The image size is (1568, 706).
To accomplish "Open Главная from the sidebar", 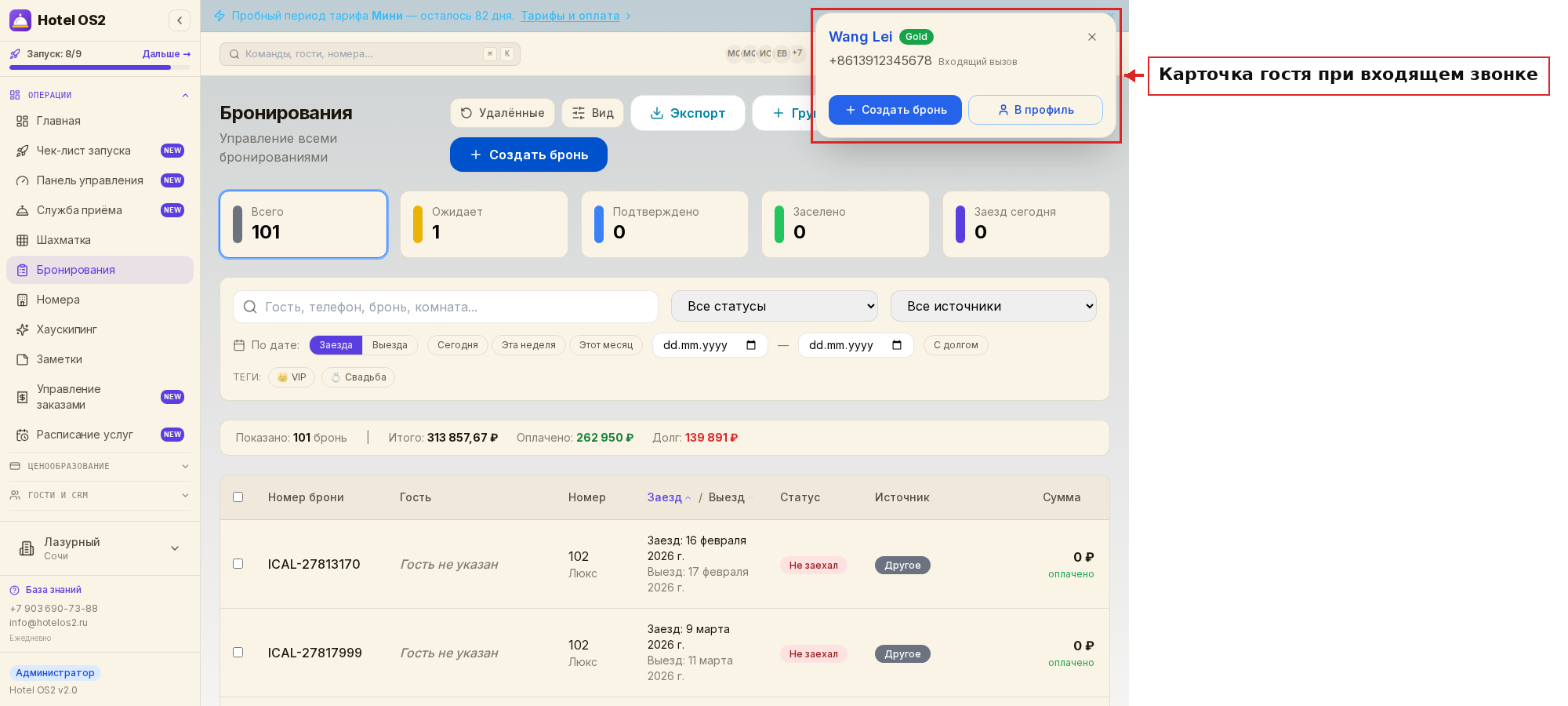I will click(x=100, y=121).
